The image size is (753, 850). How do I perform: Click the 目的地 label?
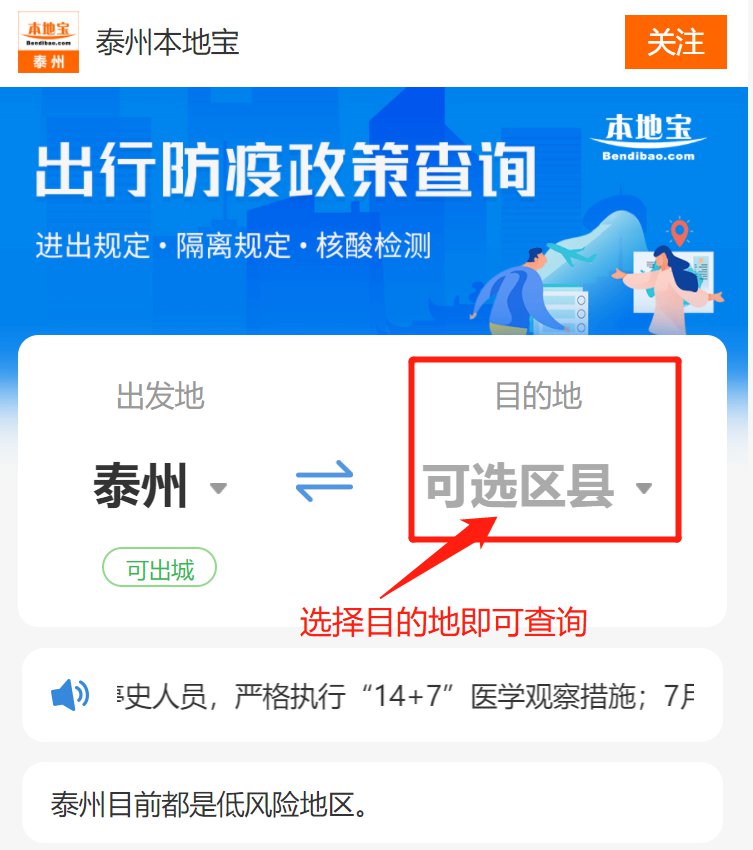pos(538,395)
